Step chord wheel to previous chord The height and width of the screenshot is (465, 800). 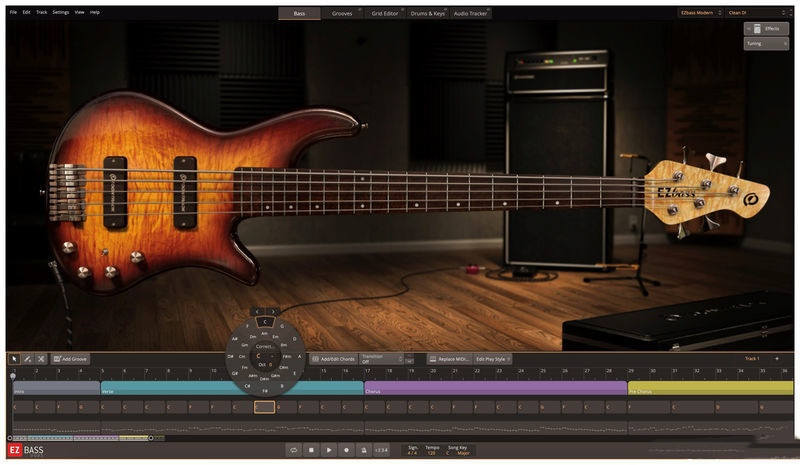(x=258, y=311)
